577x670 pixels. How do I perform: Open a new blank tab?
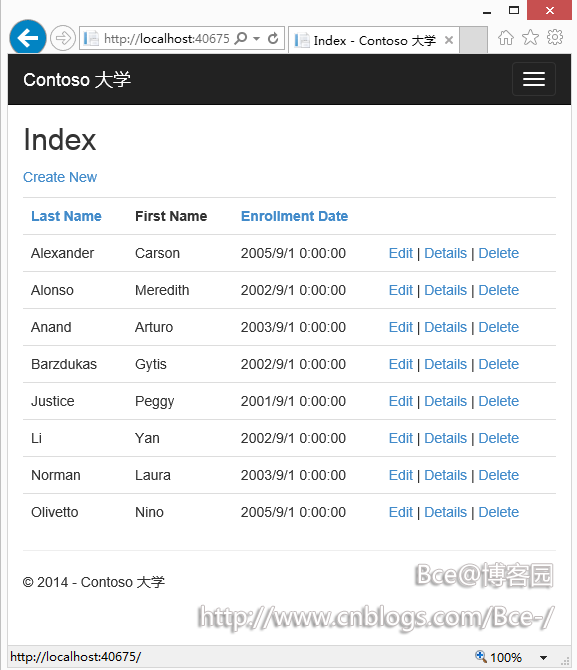(473, 40)
